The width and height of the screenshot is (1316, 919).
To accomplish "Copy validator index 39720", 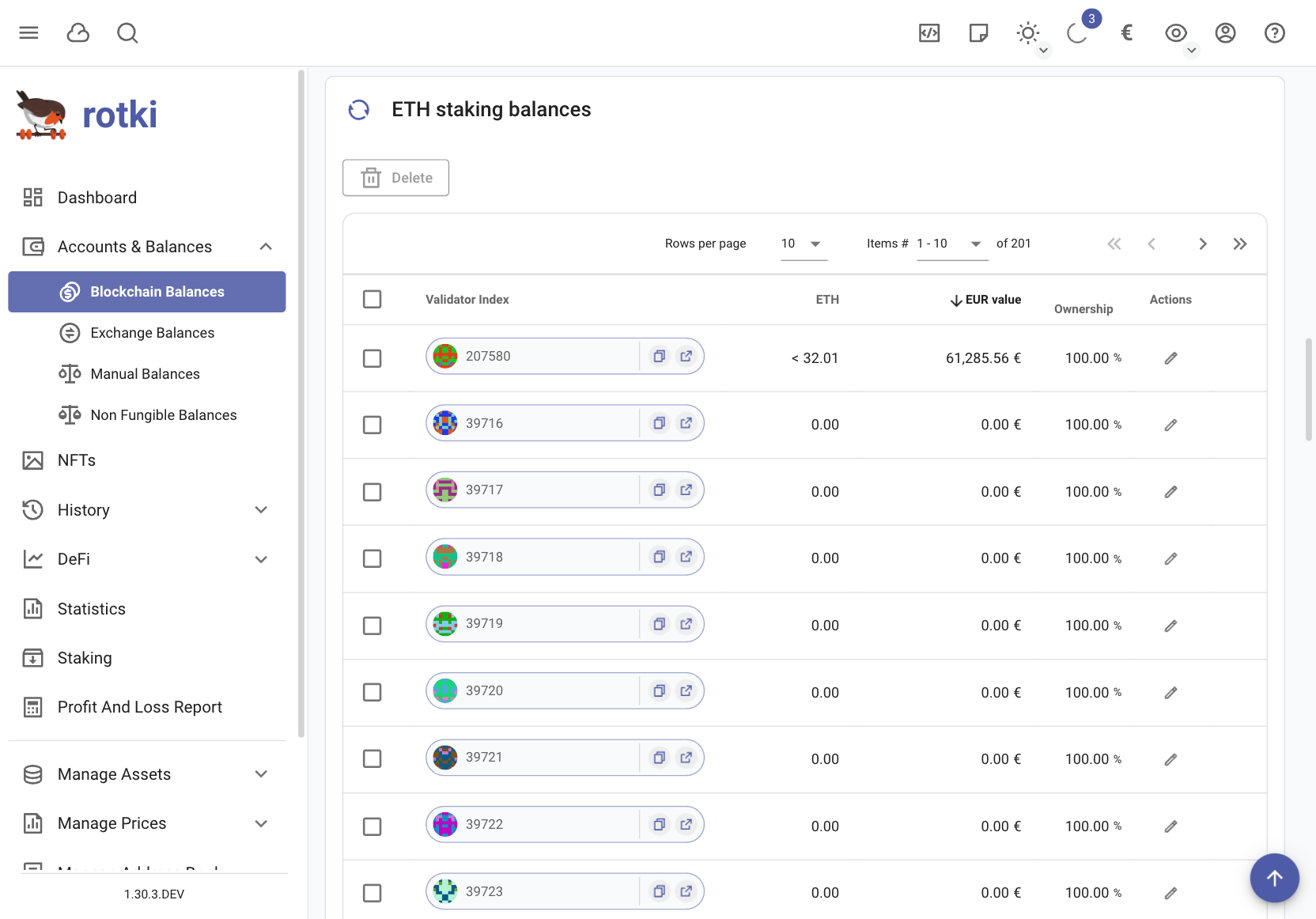I will 659,690.
